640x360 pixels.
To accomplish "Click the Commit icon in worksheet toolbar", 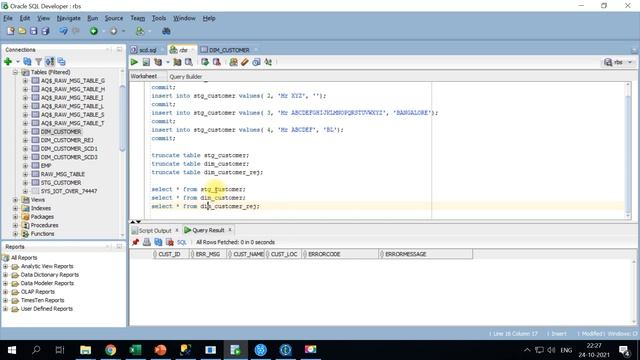I will coord(205,62).
